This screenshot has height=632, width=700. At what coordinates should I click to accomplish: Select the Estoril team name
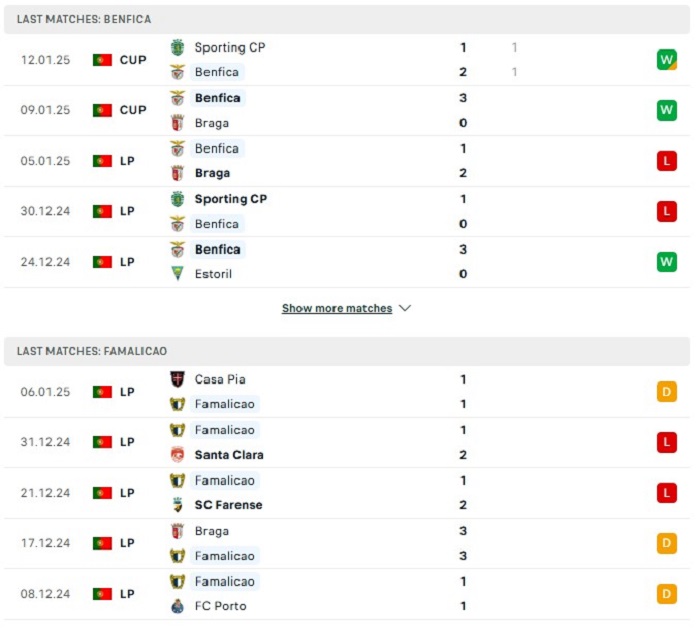[213, 274]
